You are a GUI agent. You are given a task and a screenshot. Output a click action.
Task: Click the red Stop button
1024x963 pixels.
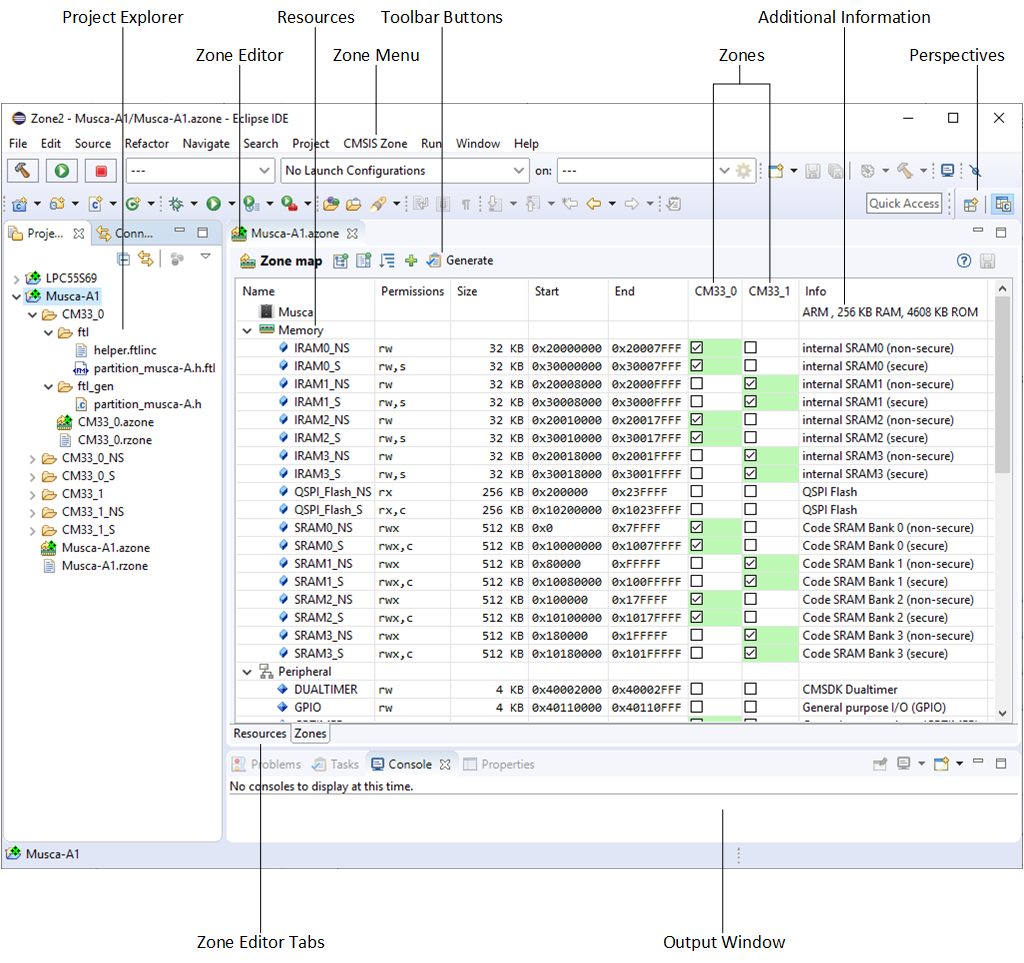[x=101, y=171]
